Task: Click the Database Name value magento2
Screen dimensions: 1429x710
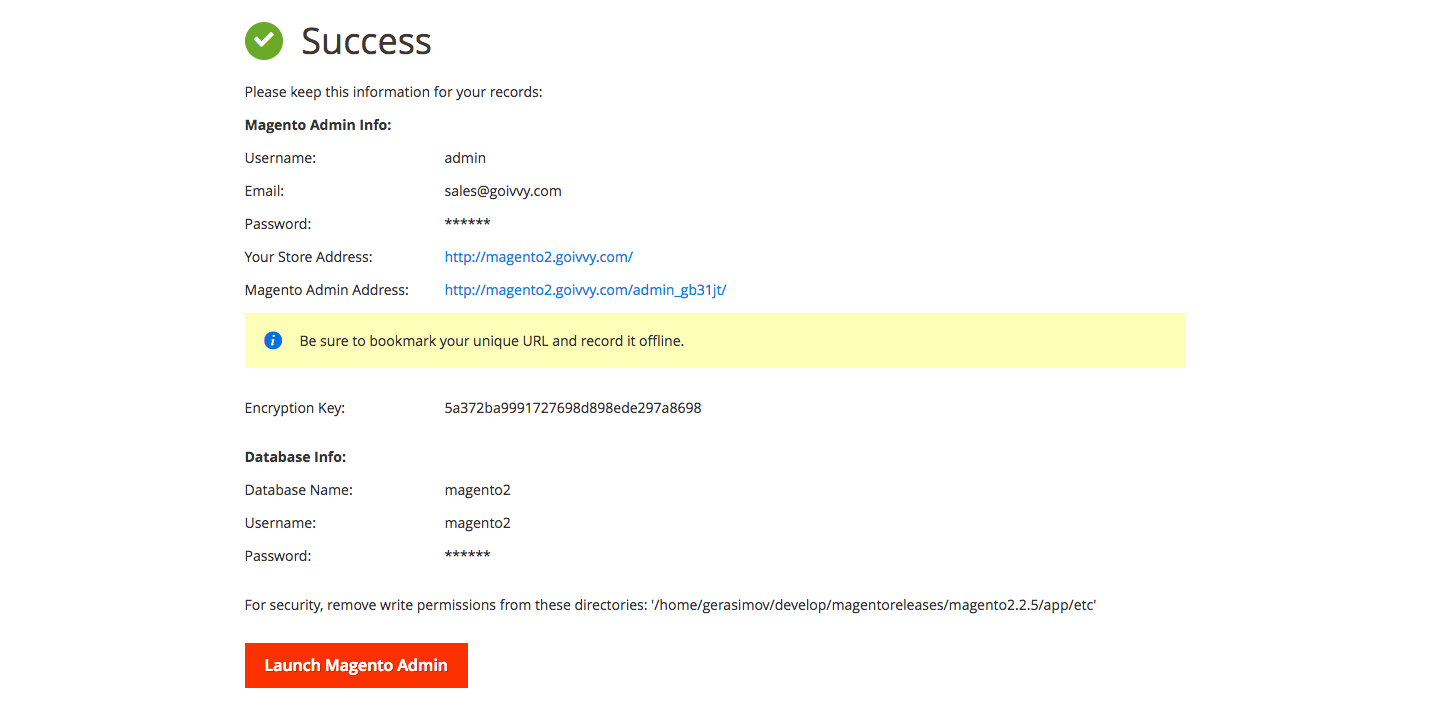Action: (x=477, y=490)
